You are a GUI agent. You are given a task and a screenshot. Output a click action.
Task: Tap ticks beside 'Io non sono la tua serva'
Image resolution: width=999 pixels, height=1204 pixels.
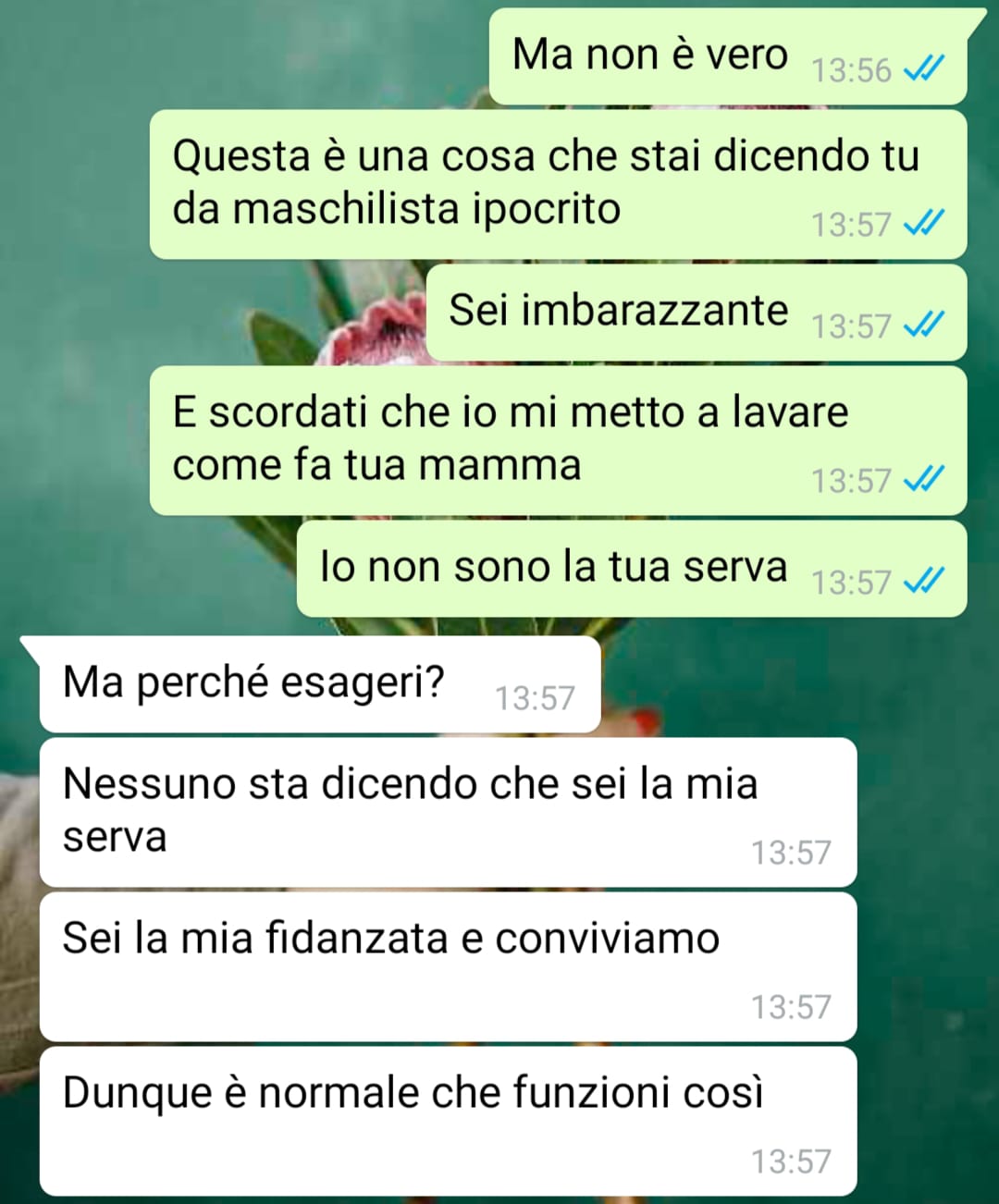point(923,581)
